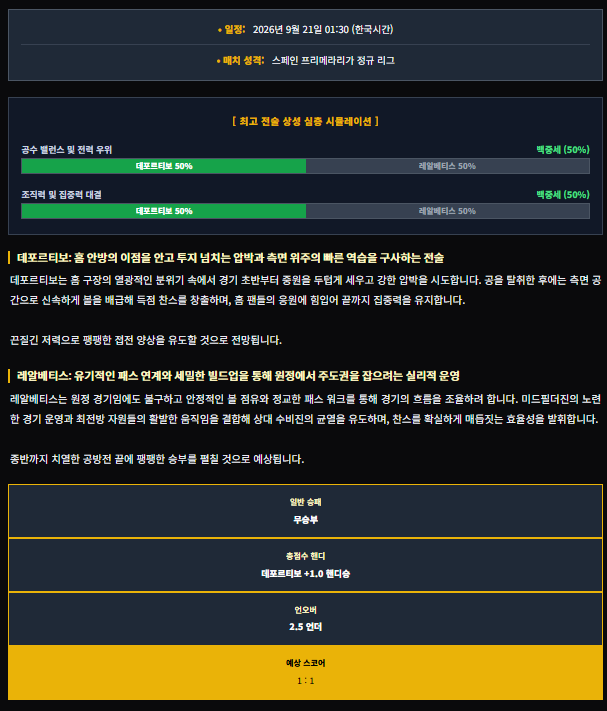Viewport: 607px width, 711px height.
Task: Click 백중세 (50%) beside 공수 밸런스
Action: 563,150
